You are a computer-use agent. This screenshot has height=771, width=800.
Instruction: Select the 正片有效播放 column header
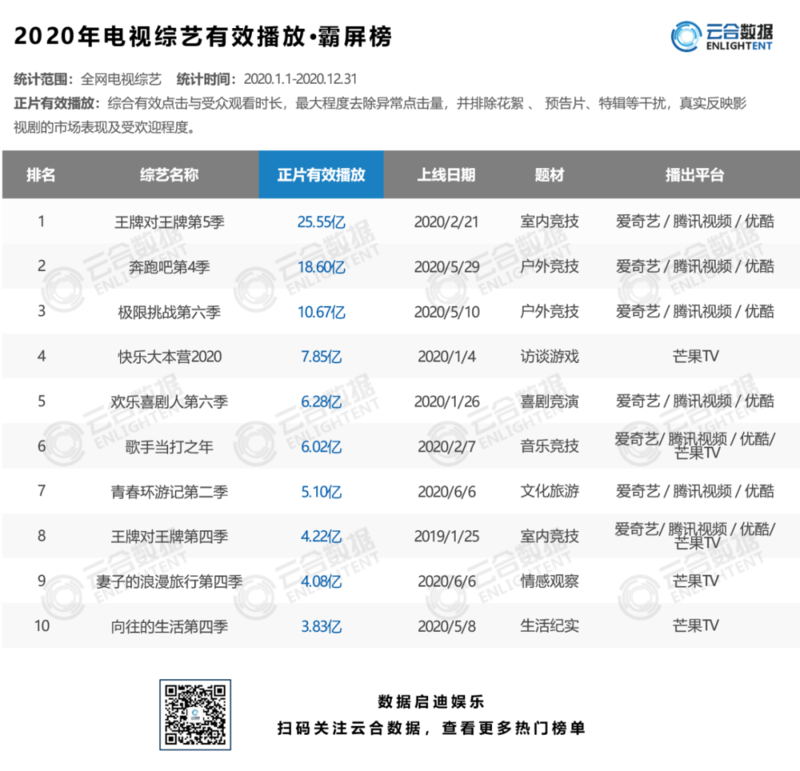point(321,174)
